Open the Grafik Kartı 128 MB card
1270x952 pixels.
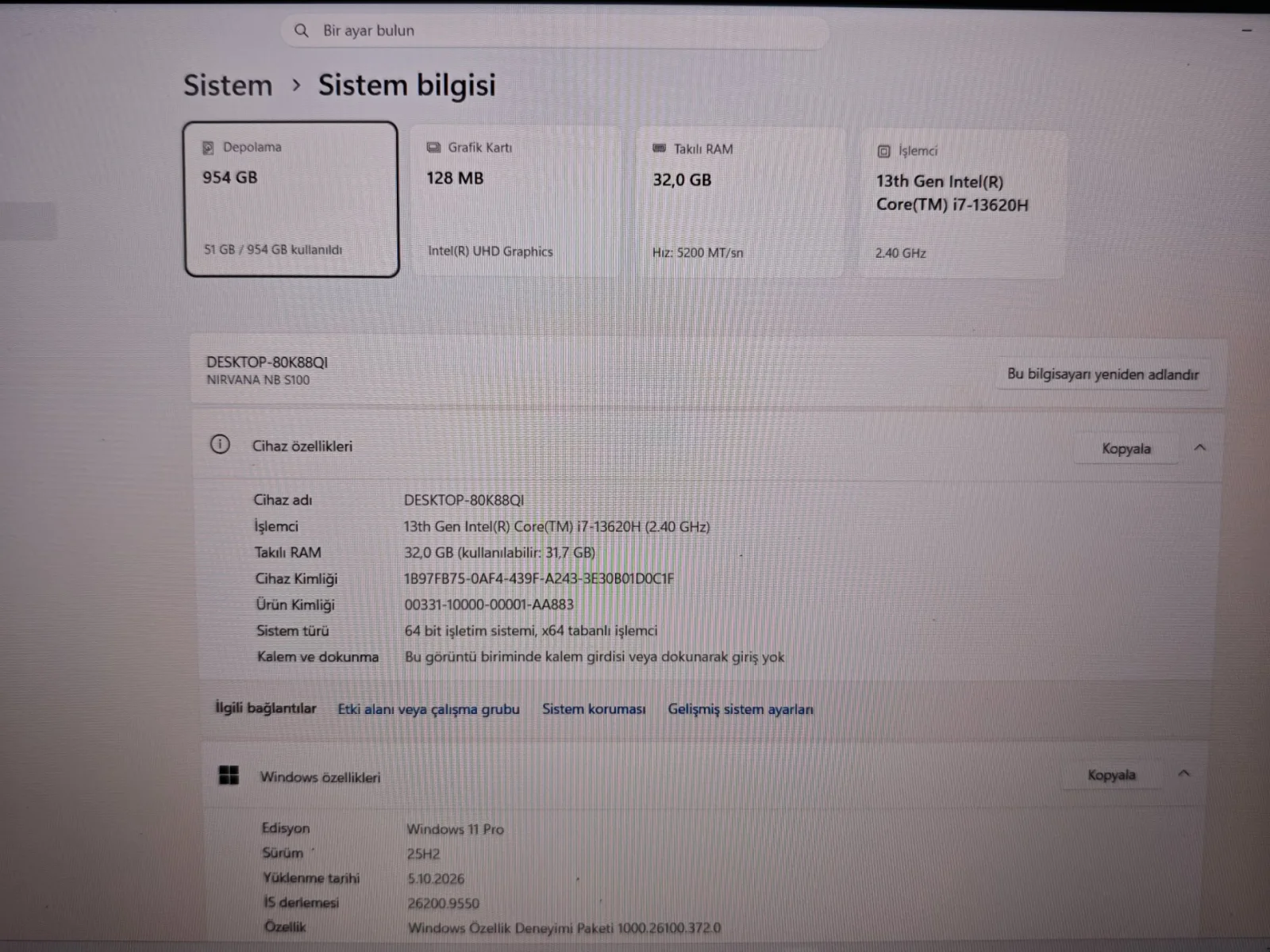(514, 201)
